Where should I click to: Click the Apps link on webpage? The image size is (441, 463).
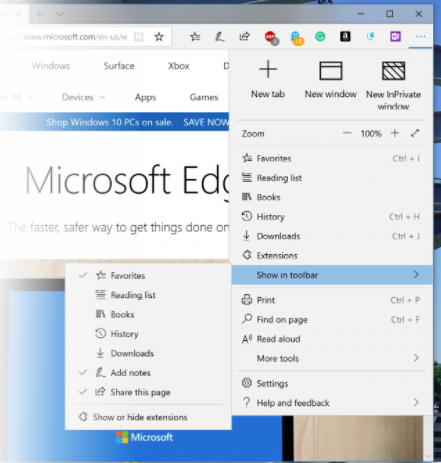(145, 97)
